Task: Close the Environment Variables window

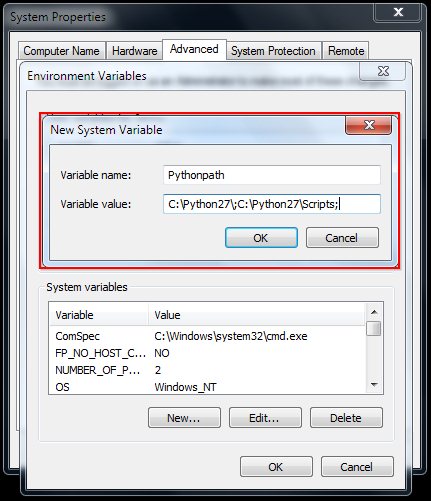Action: point(383,71)
